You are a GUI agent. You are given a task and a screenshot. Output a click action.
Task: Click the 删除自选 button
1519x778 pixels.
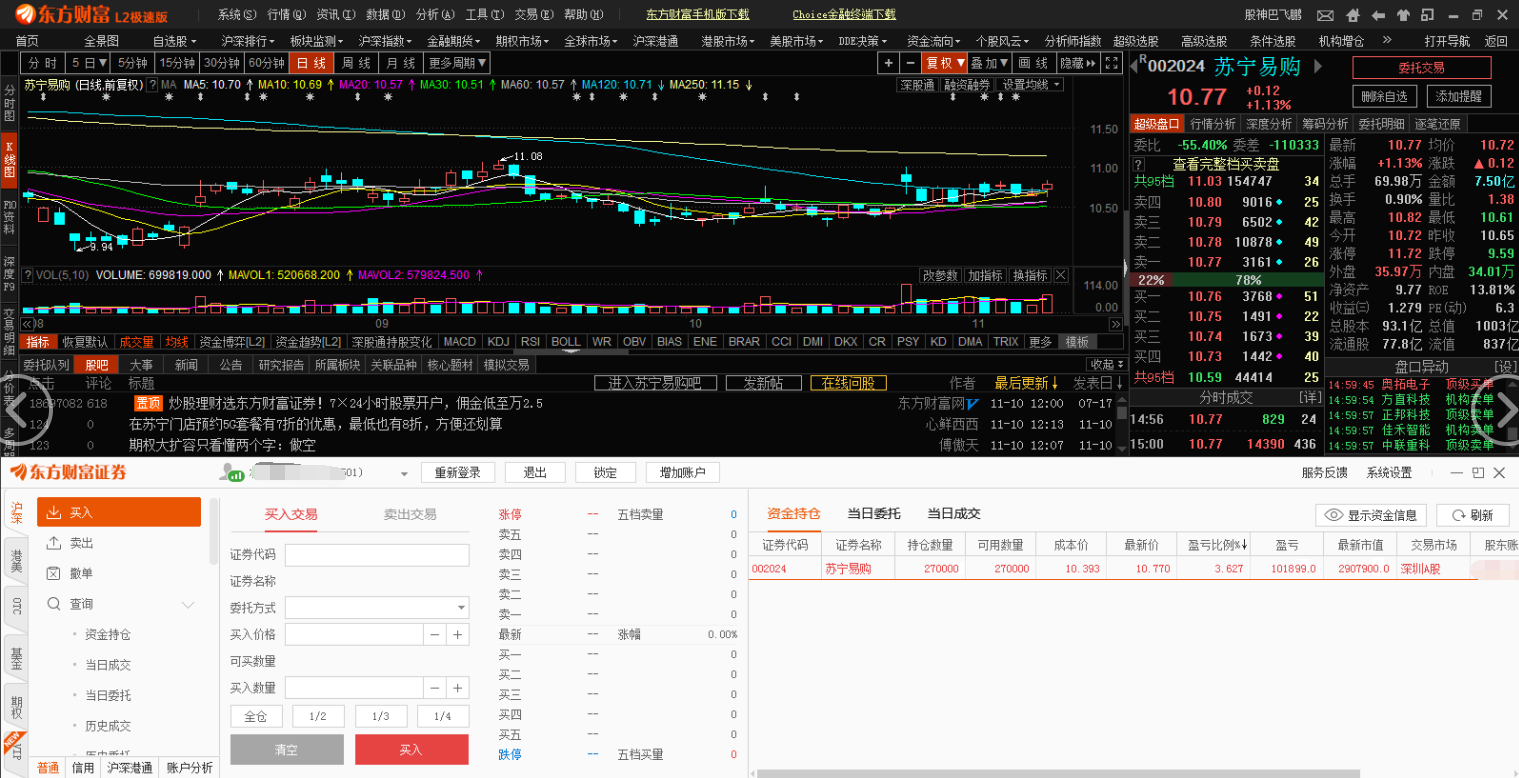click(x=1384, y=97)
